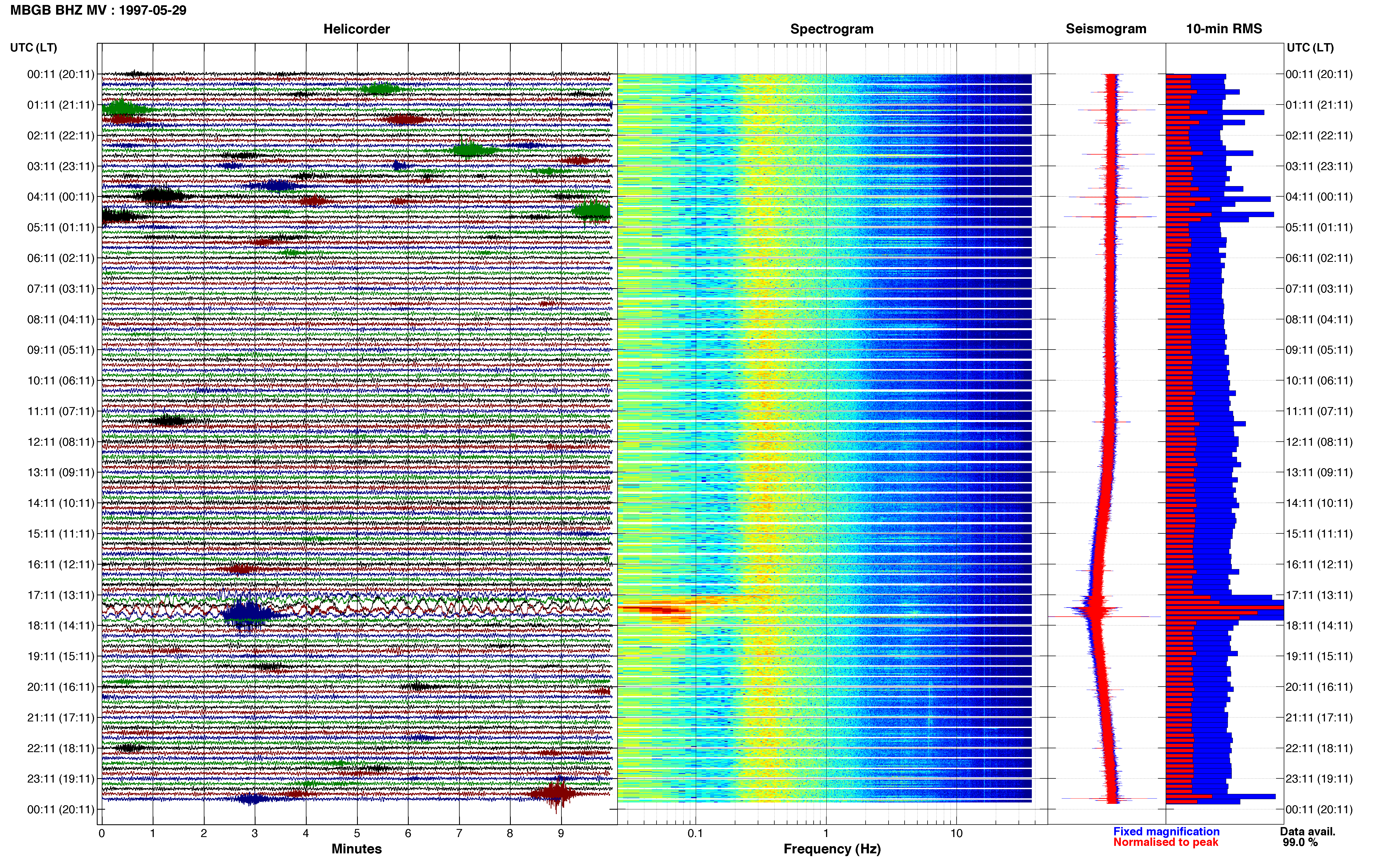Click the '99.0 %' data availability value
Screen dimensions: 1388x868
(1300, 843)
